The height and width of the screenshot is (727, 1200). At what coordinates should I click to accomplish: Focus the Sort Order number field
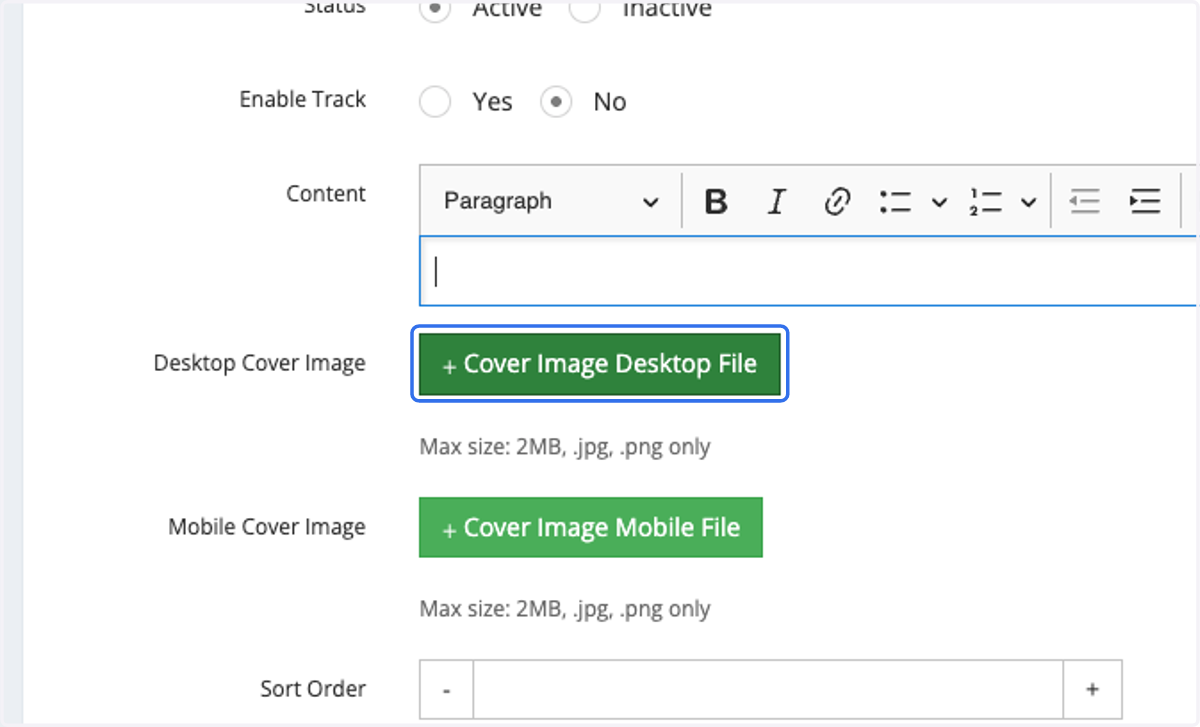tap(768, 689)
